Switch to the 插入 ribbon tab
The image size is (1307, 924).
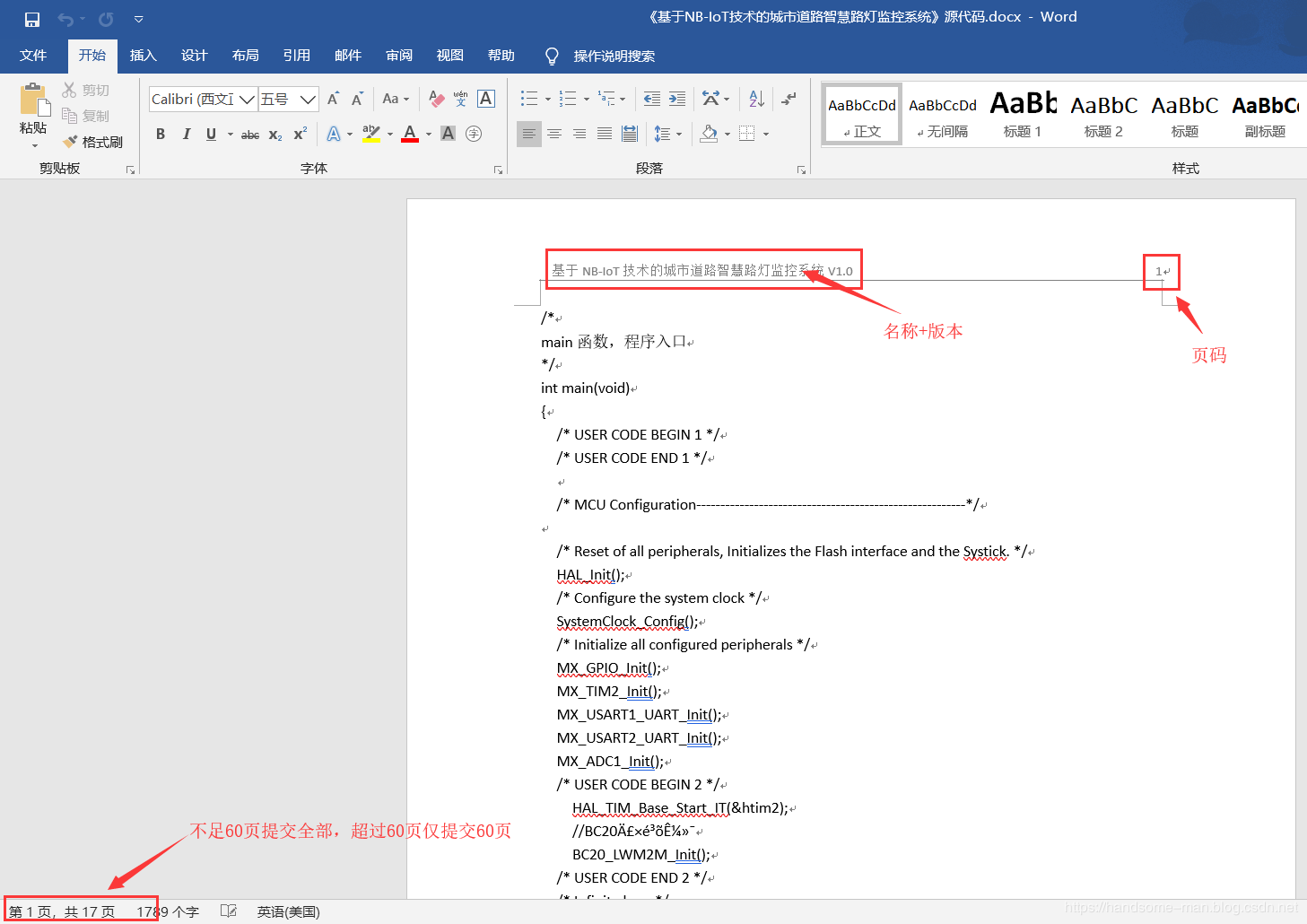144,56
